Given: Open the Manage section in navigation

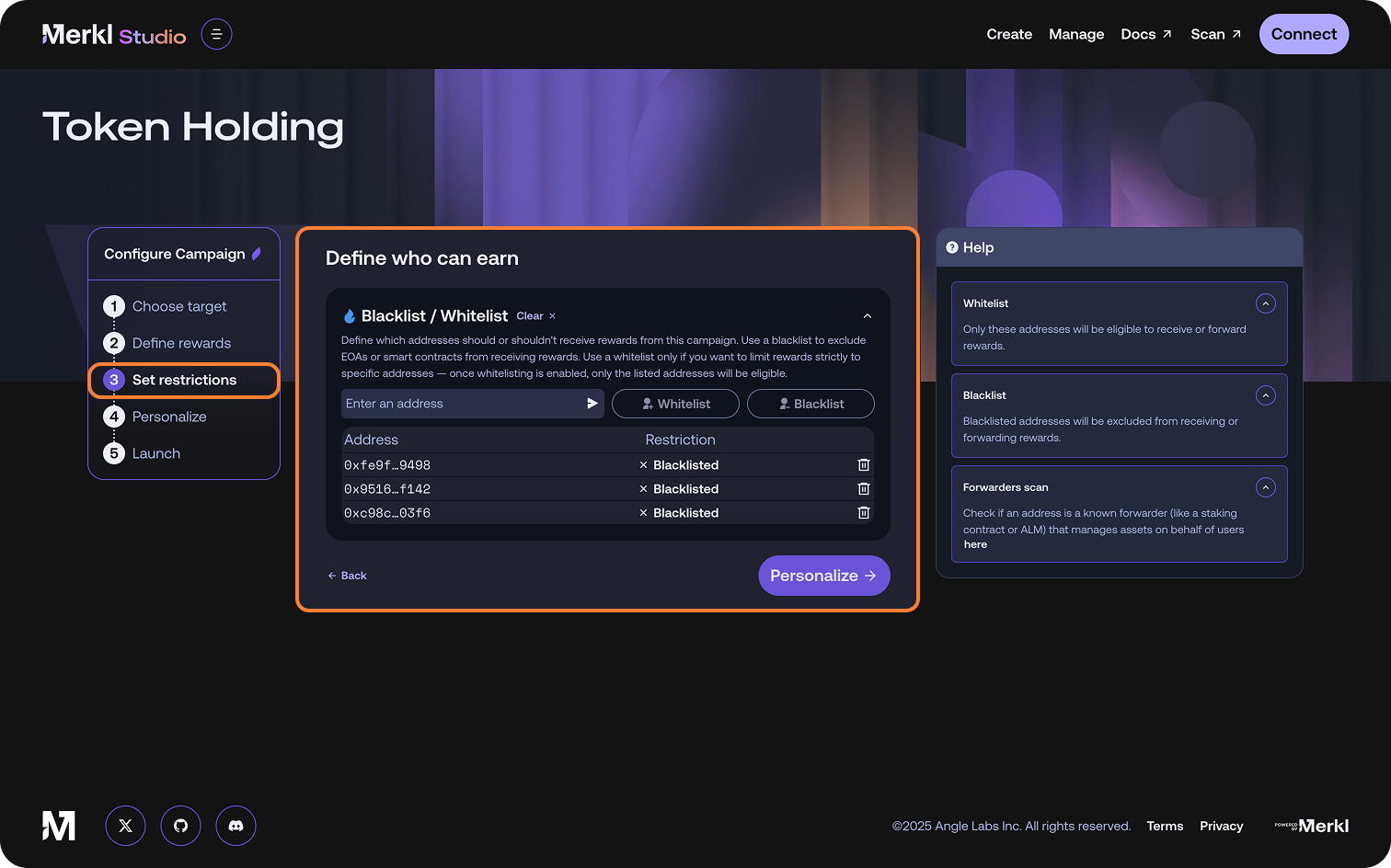Looking at the screenshot, I should click(1075, 34).
